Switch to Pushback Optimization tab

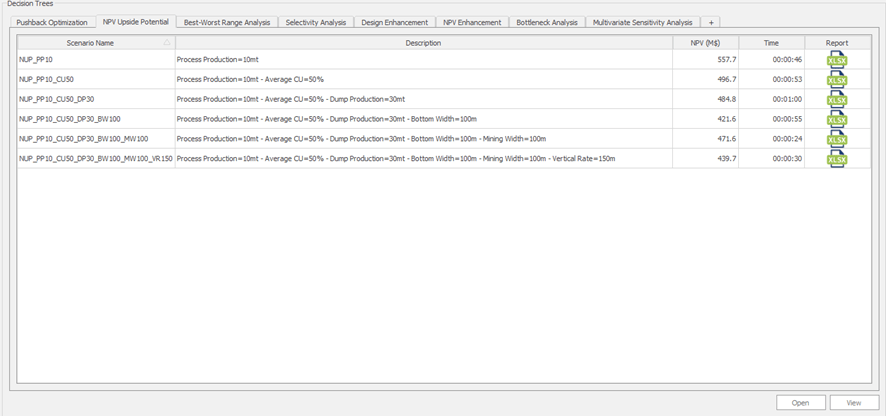pos(53,22)
